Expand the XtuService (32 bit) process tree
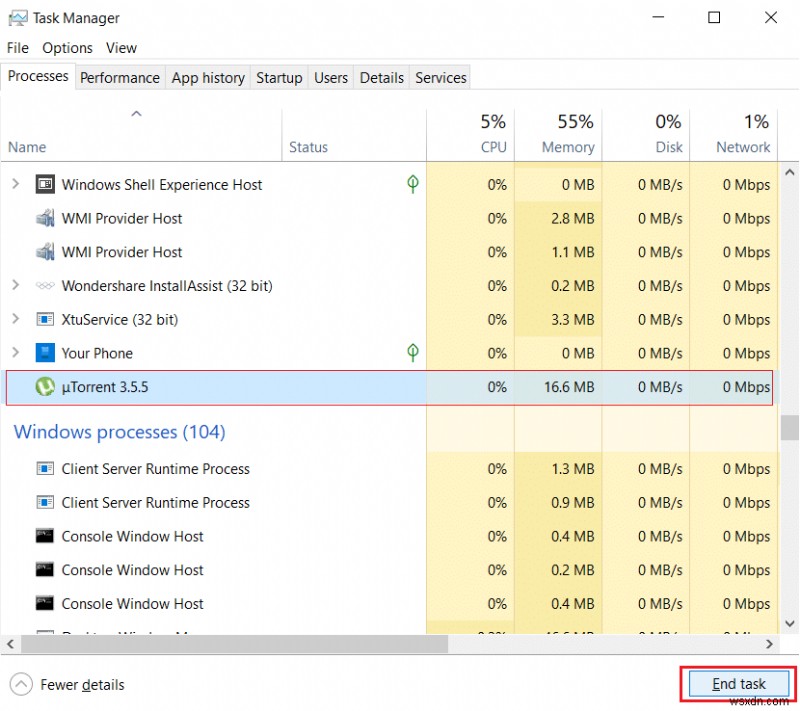 coord(15,319)
